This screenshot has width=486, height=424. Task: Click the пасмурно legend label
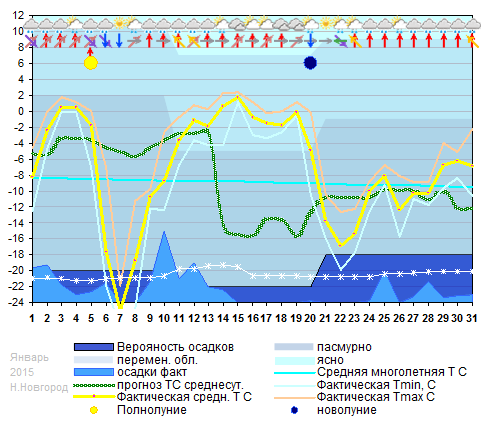point(344,347)
